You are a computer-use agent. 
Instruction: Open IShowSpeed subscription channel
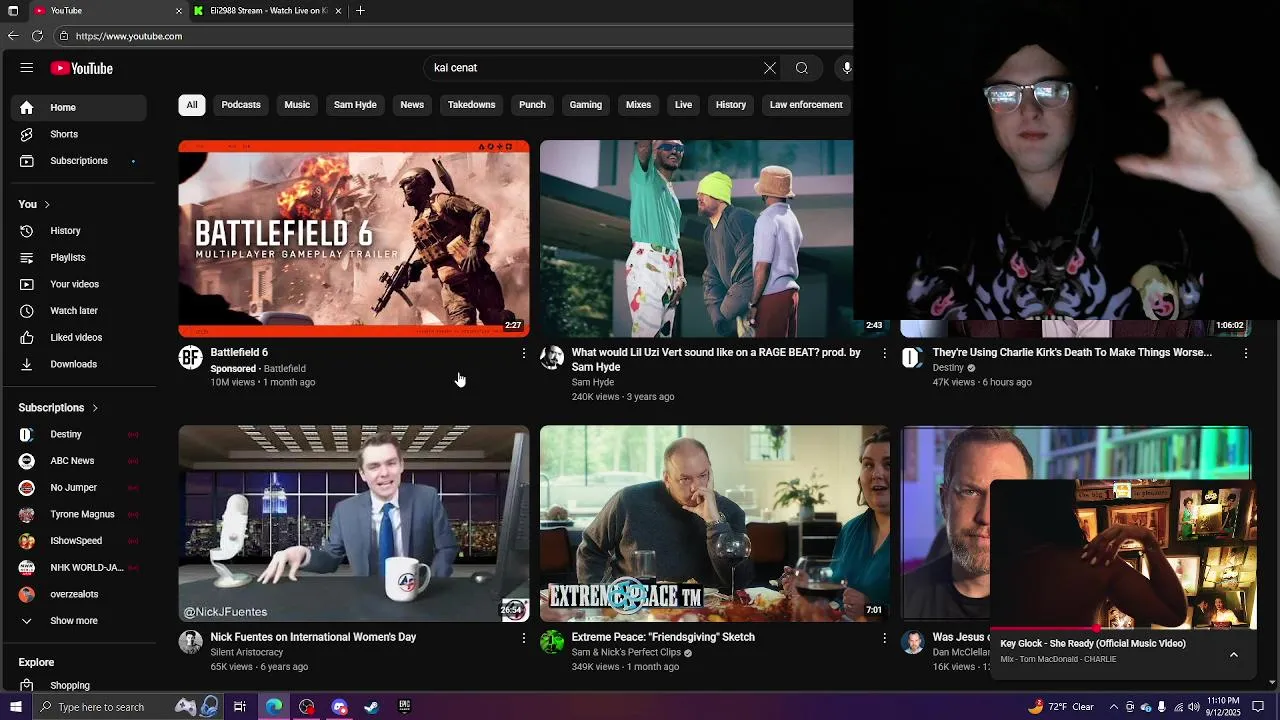pos(79,541)
